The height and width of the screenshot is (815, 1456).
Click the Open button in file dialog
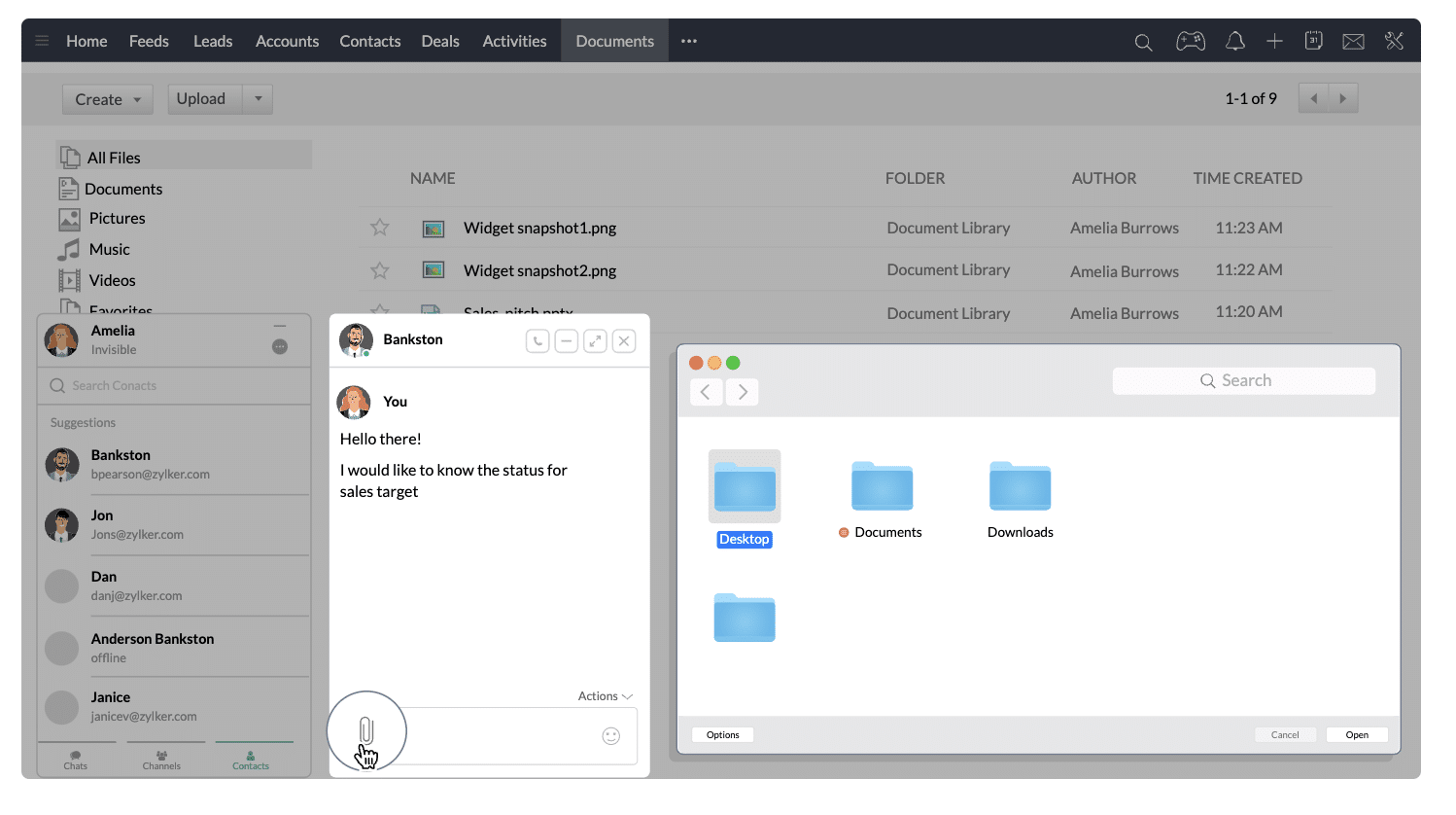click(1357, 735)
